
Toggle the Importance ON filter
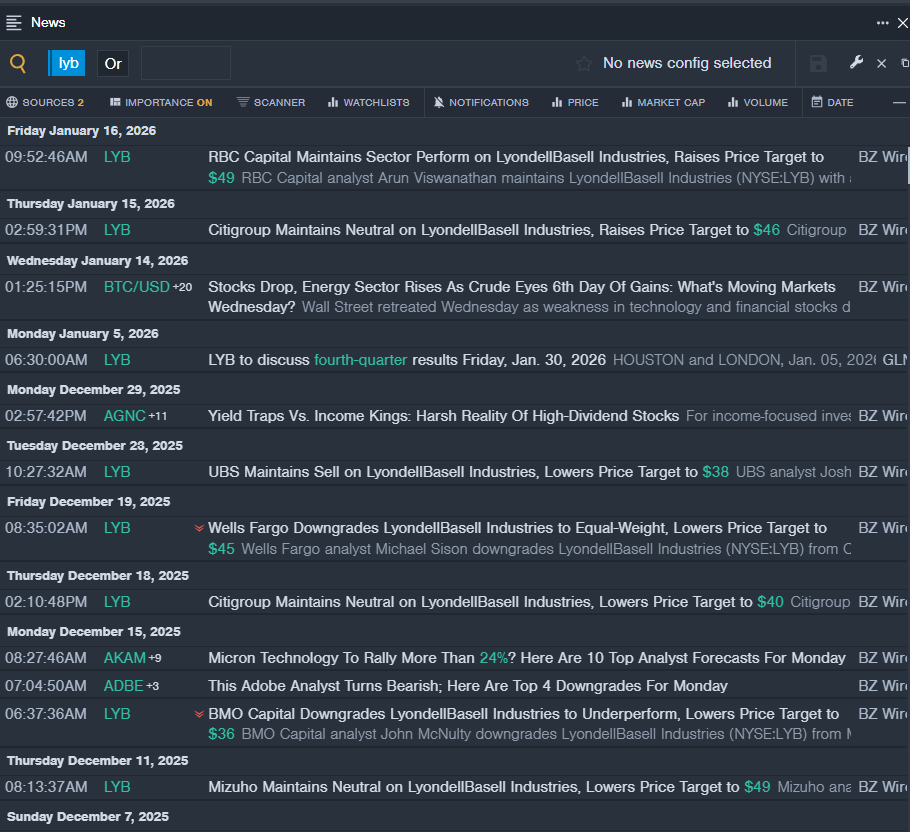point(161,102)
